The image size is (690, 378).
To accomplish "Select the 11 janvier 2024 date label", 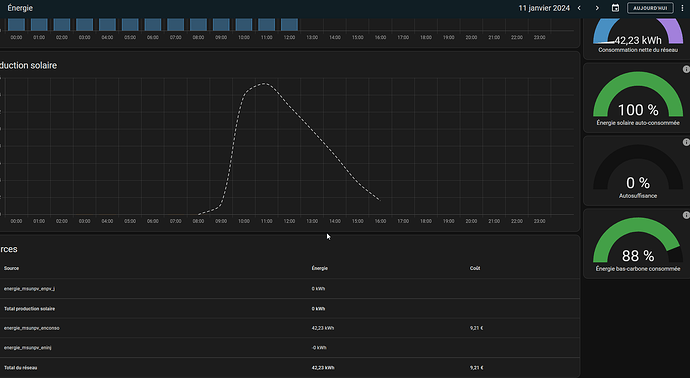I will tap(544, 8).
